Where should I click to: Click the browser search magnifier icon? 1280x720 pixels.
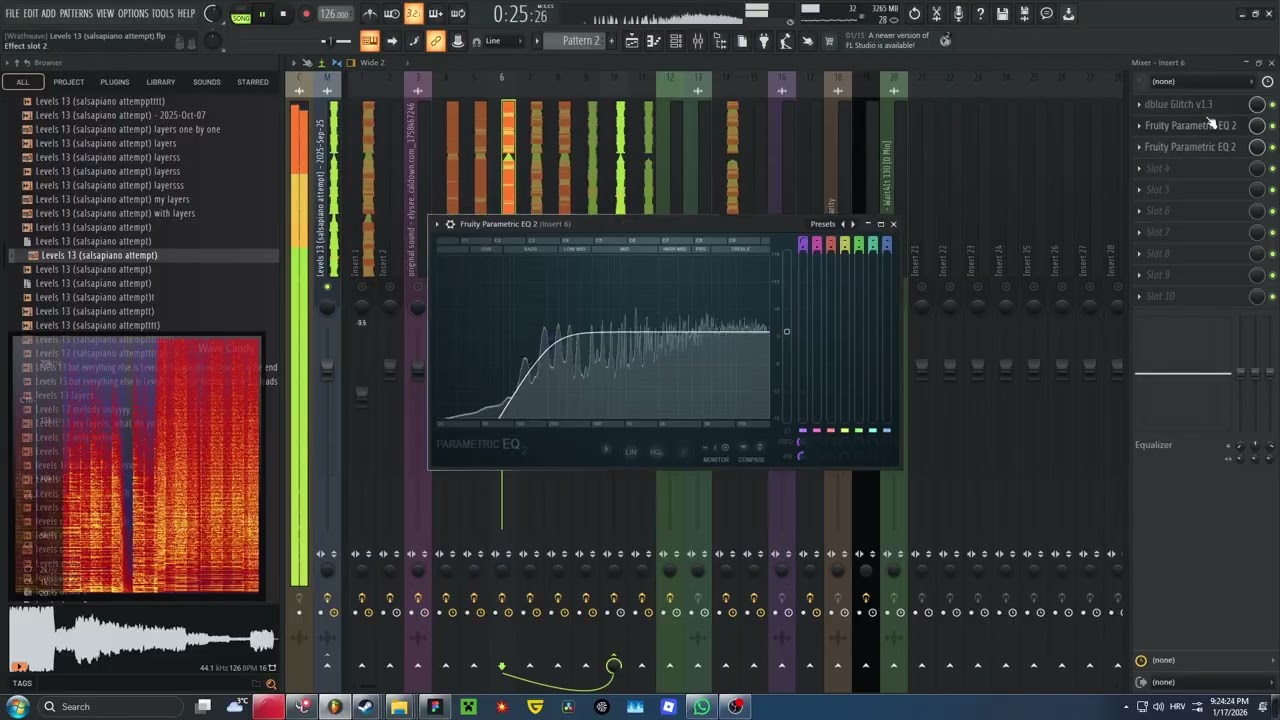pyautogui.click(x=271, y=685)
